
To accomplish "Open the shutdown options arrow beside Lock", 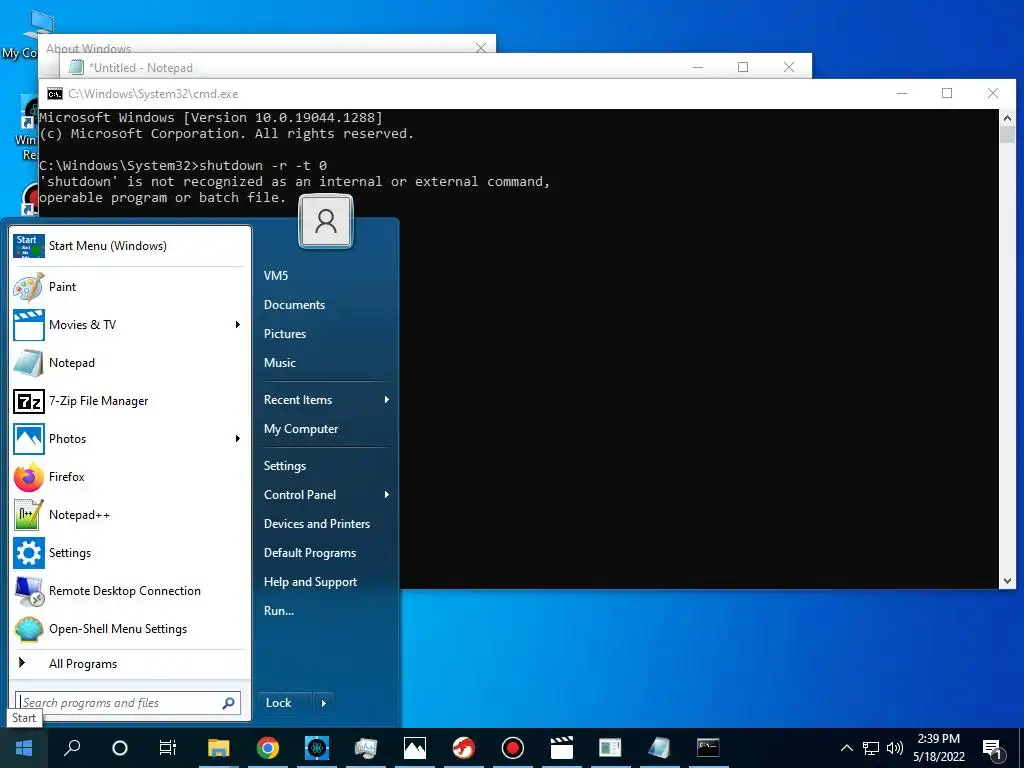I will [324, 703].
